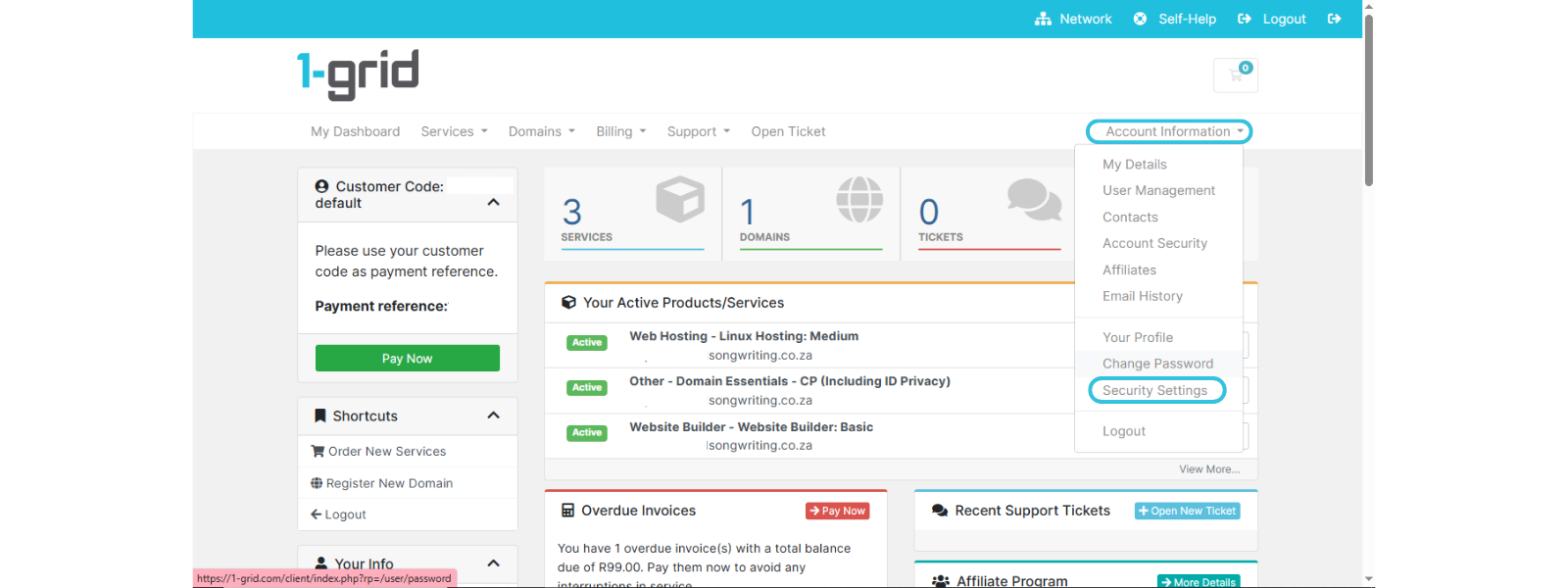Click the Domains globe icon
The width and height of the screenshot is (1568, 588).
pyautogui.click(x=858, y=199)
